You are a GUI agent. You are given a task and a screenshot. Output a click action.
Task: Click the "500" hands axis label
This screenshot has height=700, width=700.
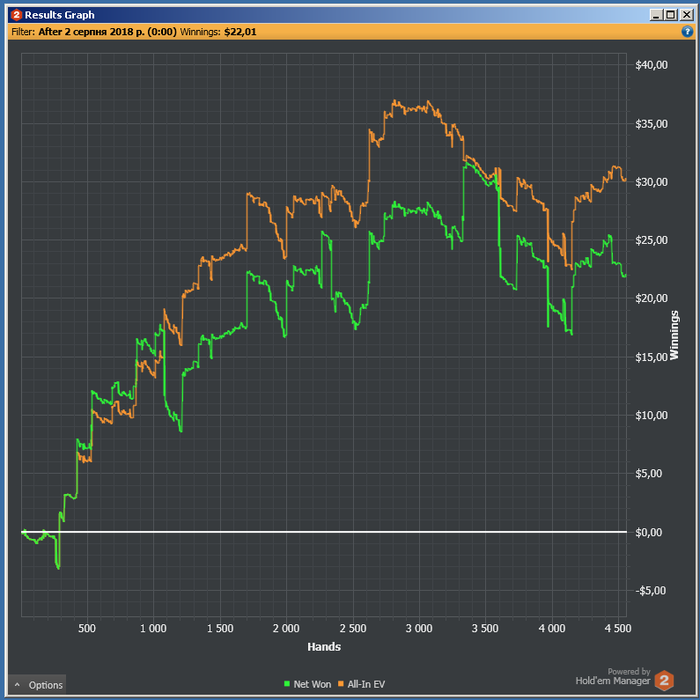(x=87, y=629)
